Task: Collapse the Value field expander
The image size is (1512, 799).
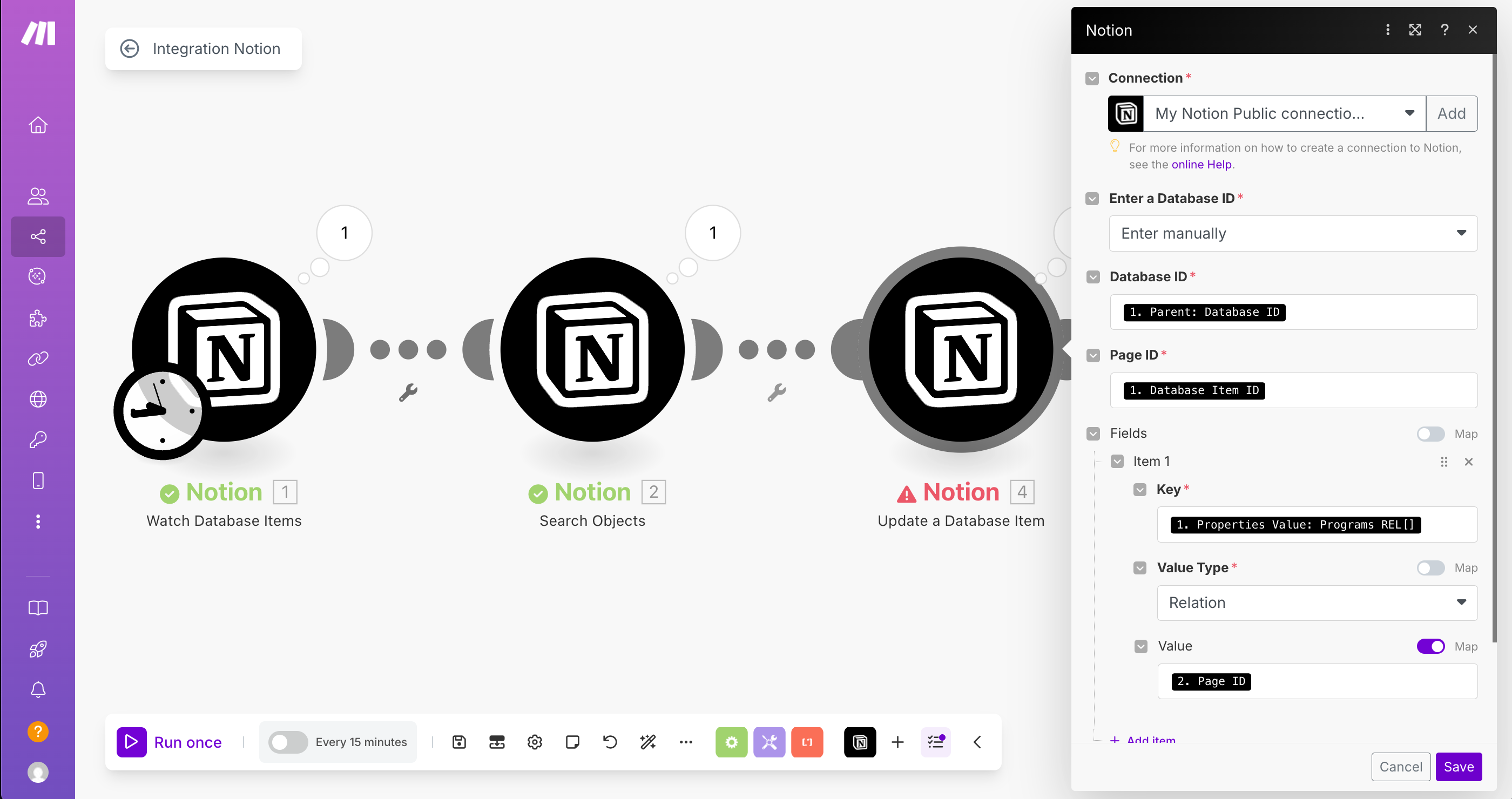Action: [x=1140, y=646]
